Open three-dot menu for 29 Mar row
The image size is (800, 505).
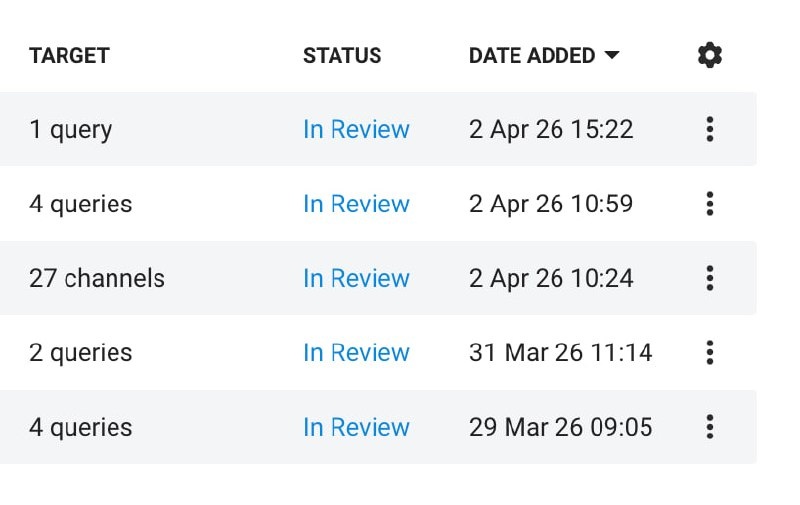click(x=710, y=427)
